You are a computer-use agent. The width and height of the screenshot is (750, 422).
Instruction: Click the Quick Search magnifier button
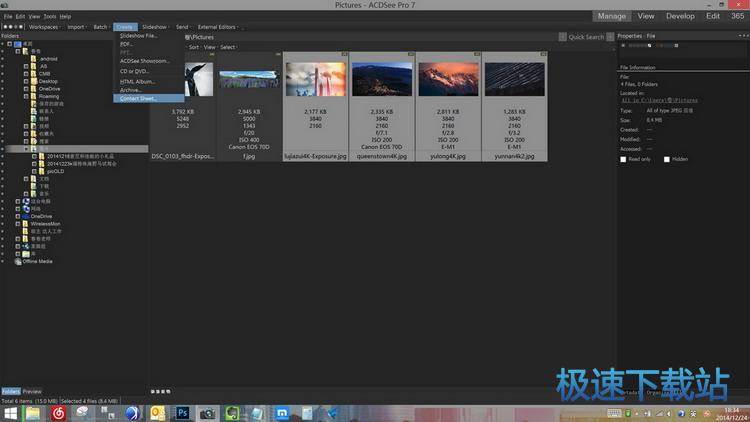(610, 37)
